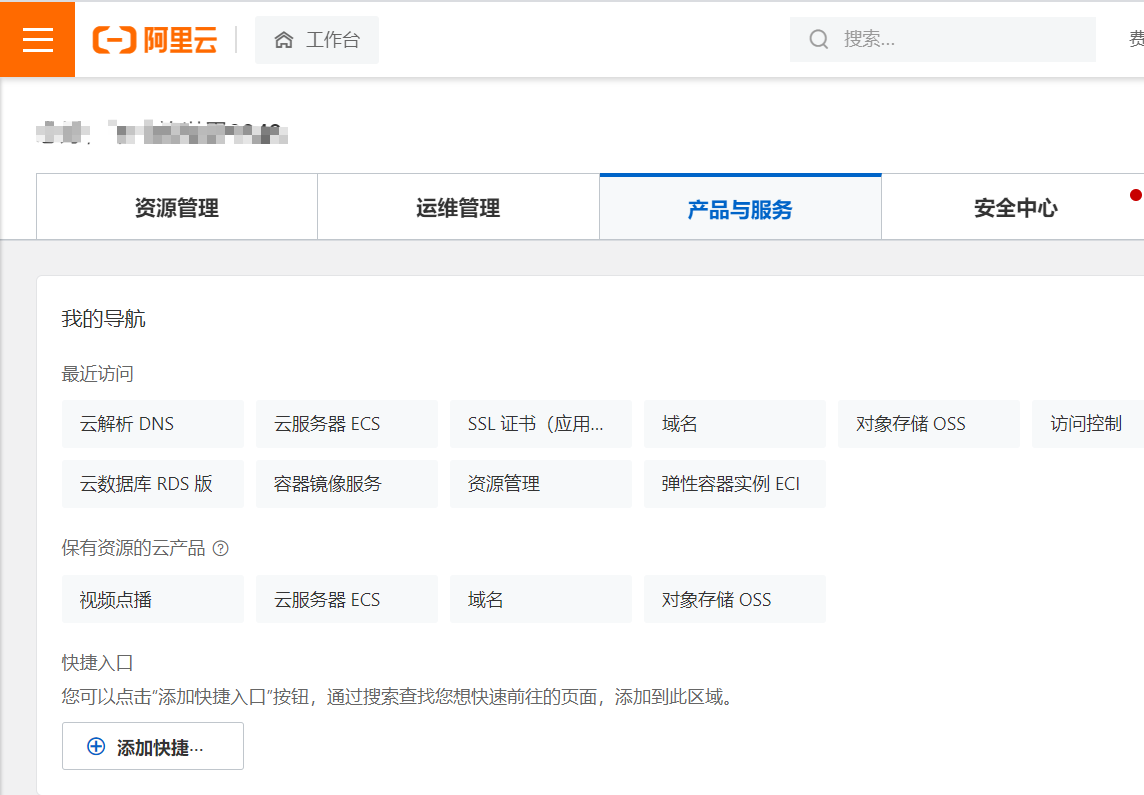
Task: Open 云服务器 ECS under 保有资源的云产品
Action: point(347,599)
